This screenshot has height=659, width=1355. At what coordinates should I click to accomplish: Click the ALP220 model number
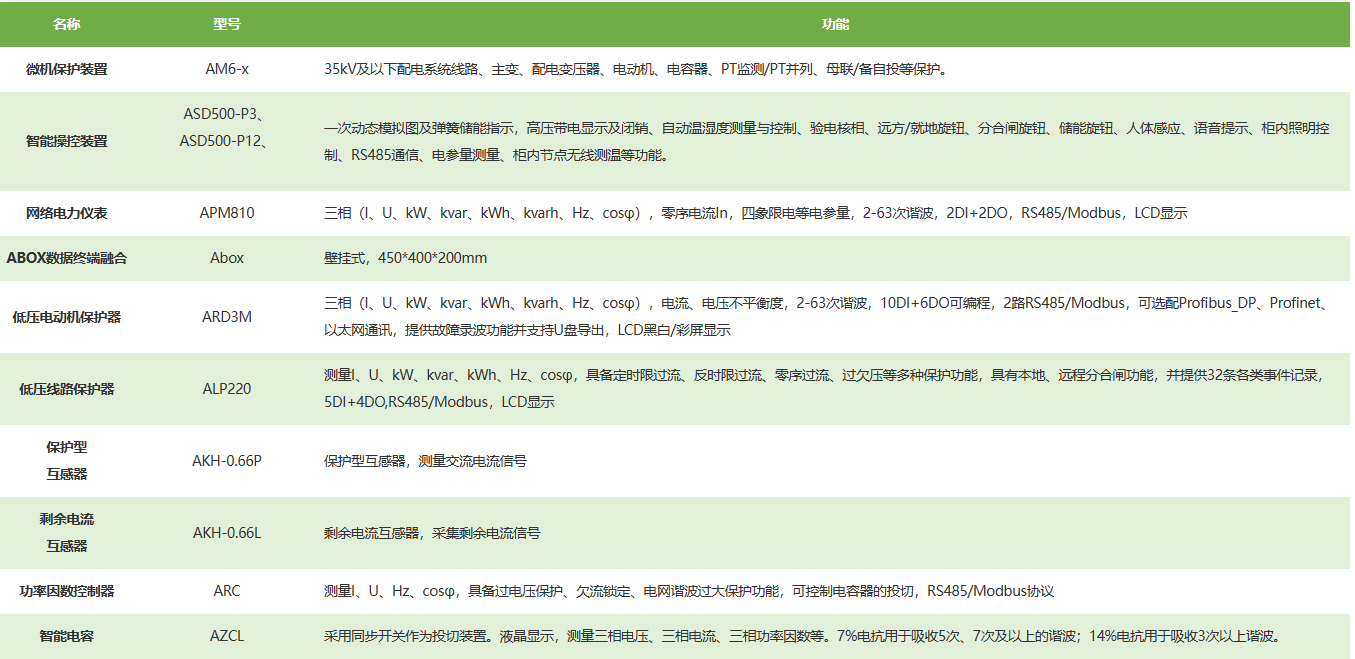point(227,389)
